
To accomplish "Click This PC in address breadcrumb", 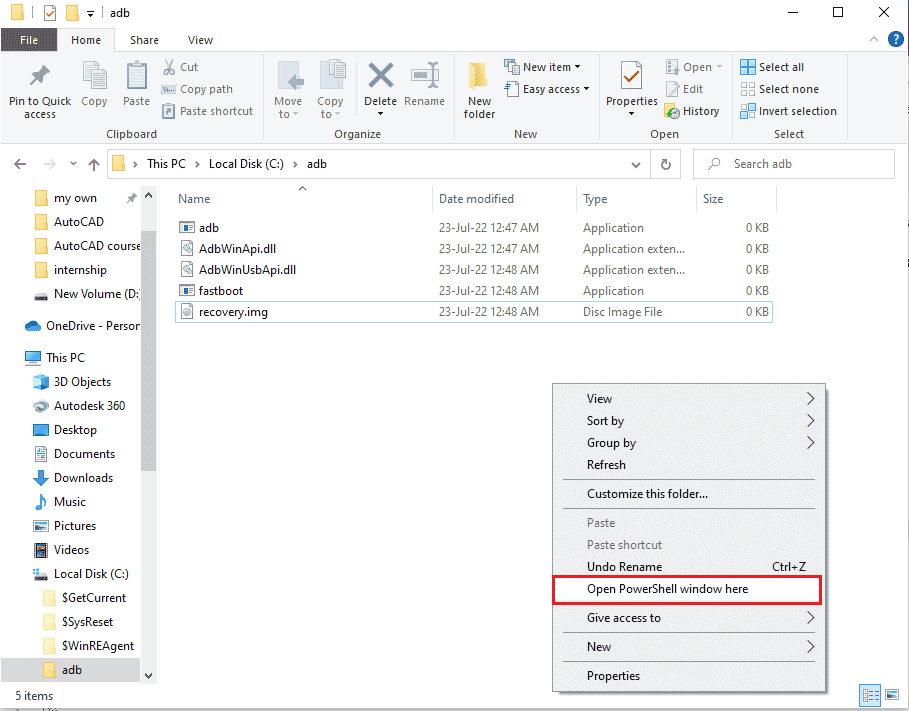I will [166, 164].
